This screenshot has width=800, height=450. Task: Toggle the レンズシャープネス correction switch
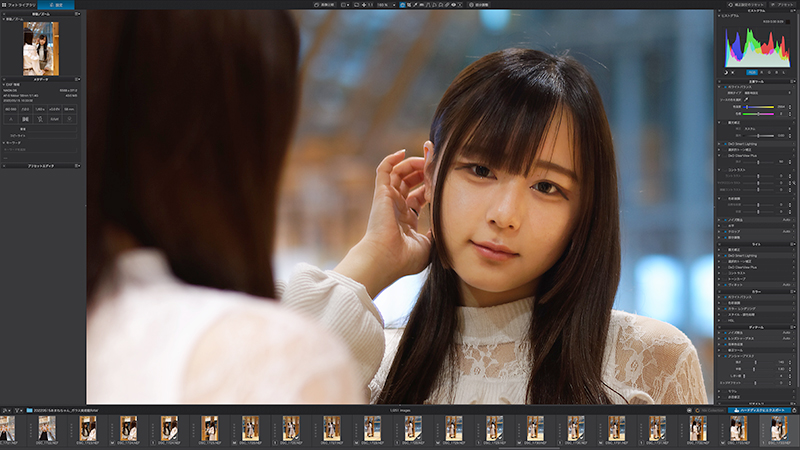(x=725, y=338)
